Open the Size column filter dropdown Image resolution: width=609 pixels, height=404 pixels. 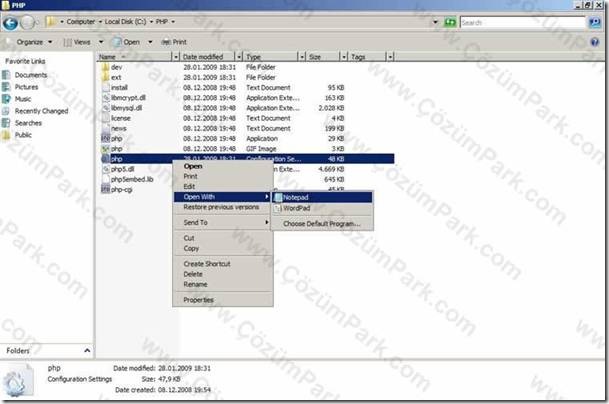click(x=344, y=57)
